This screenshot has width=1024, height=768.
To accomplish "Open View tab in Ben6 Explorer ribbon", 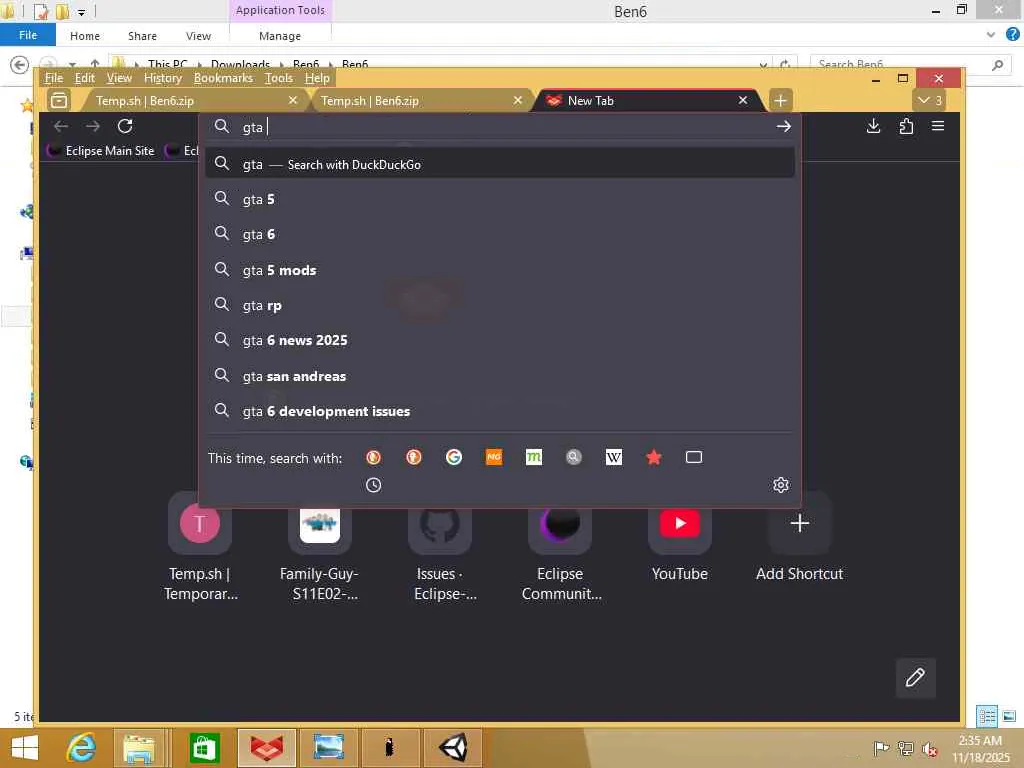I will pos(198,36).
